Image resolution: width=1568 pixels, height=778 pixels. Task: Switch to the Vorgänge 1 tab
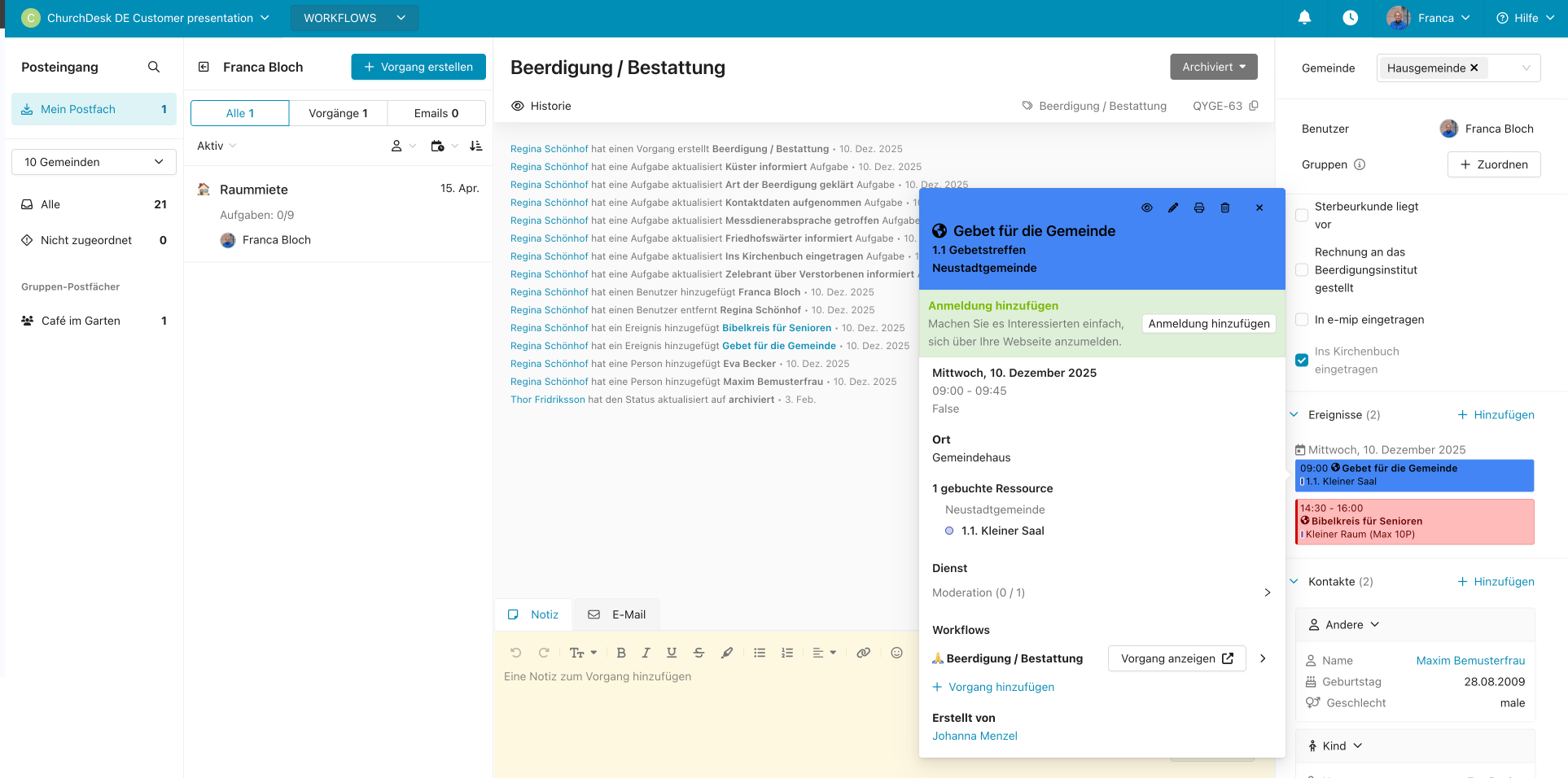click(x=338, y=113)
